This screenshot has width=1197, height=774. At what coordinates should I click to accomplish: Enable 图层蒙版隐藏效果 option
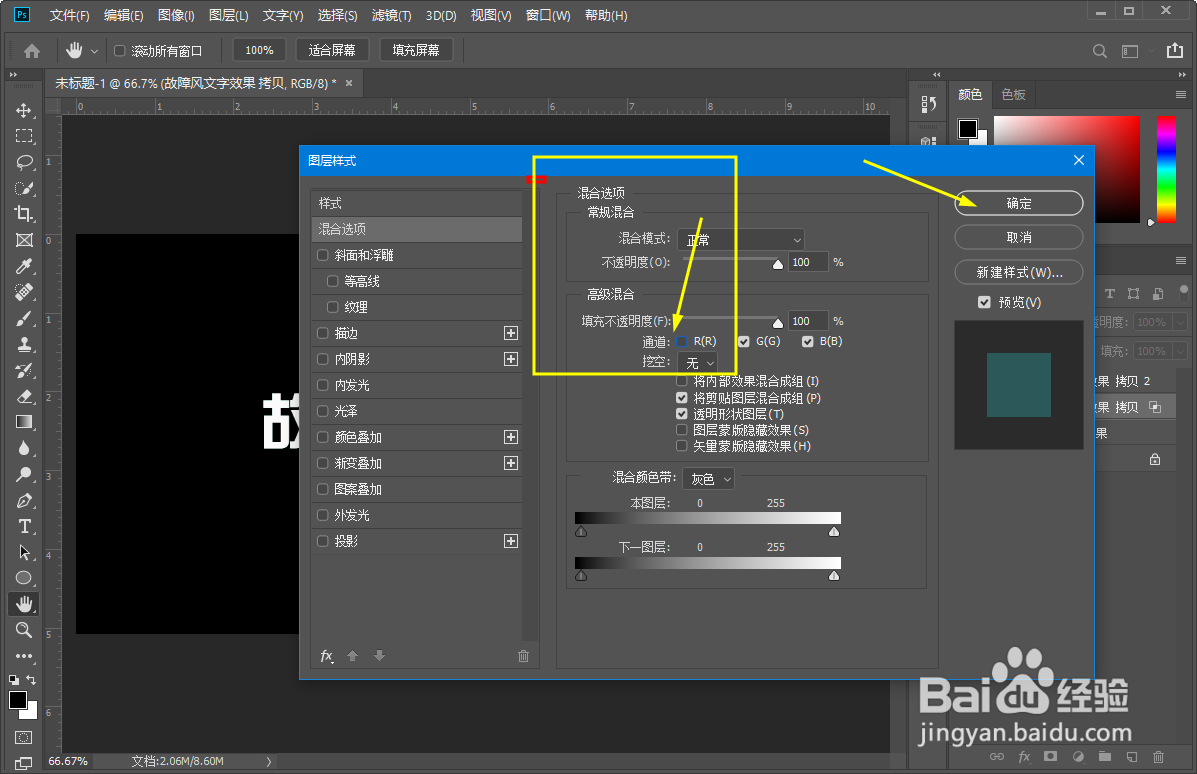coord(682,429)
